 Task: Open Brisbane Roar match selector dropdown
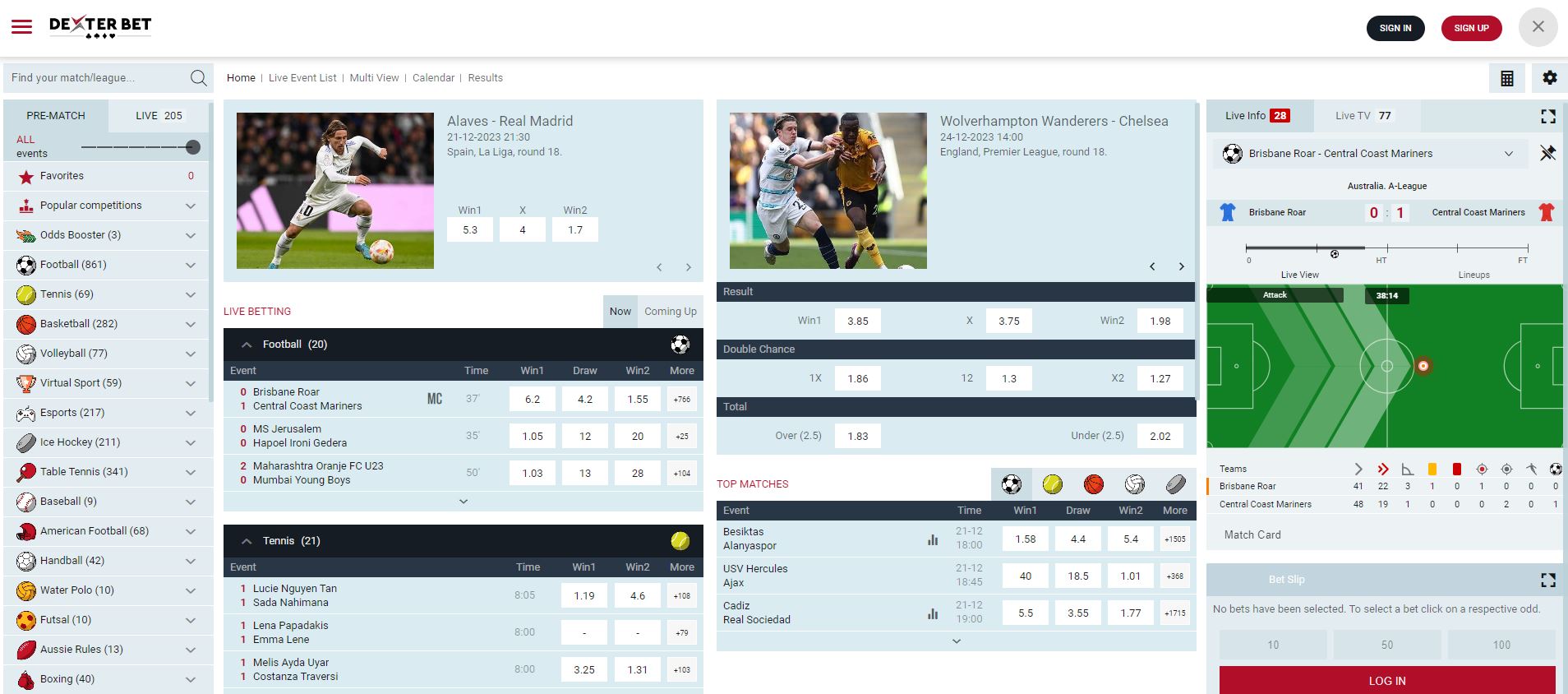pyautogui.click(x=1508, y=154)
